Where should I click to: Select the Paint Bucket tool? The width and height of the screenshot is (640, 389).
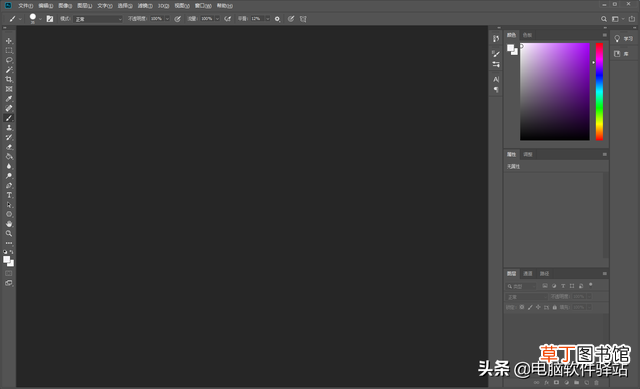[x=9, y=157]
